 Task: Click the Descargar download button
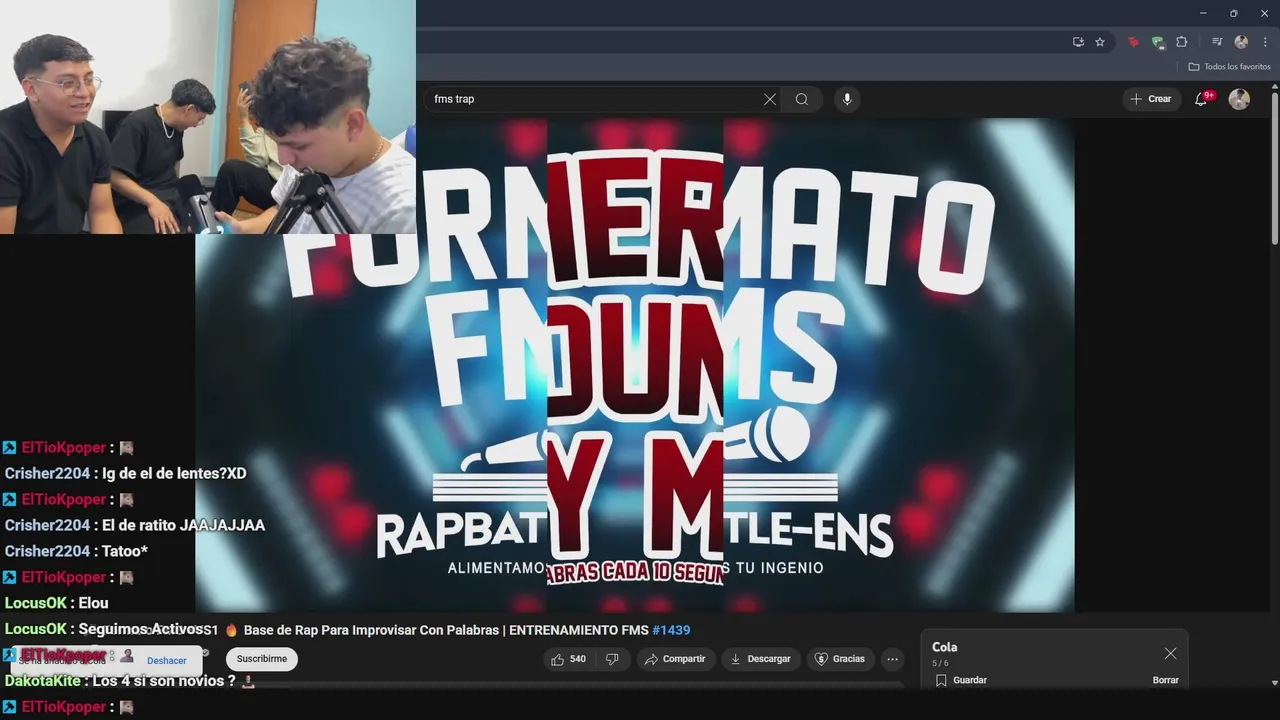click(x=760, y=659)
